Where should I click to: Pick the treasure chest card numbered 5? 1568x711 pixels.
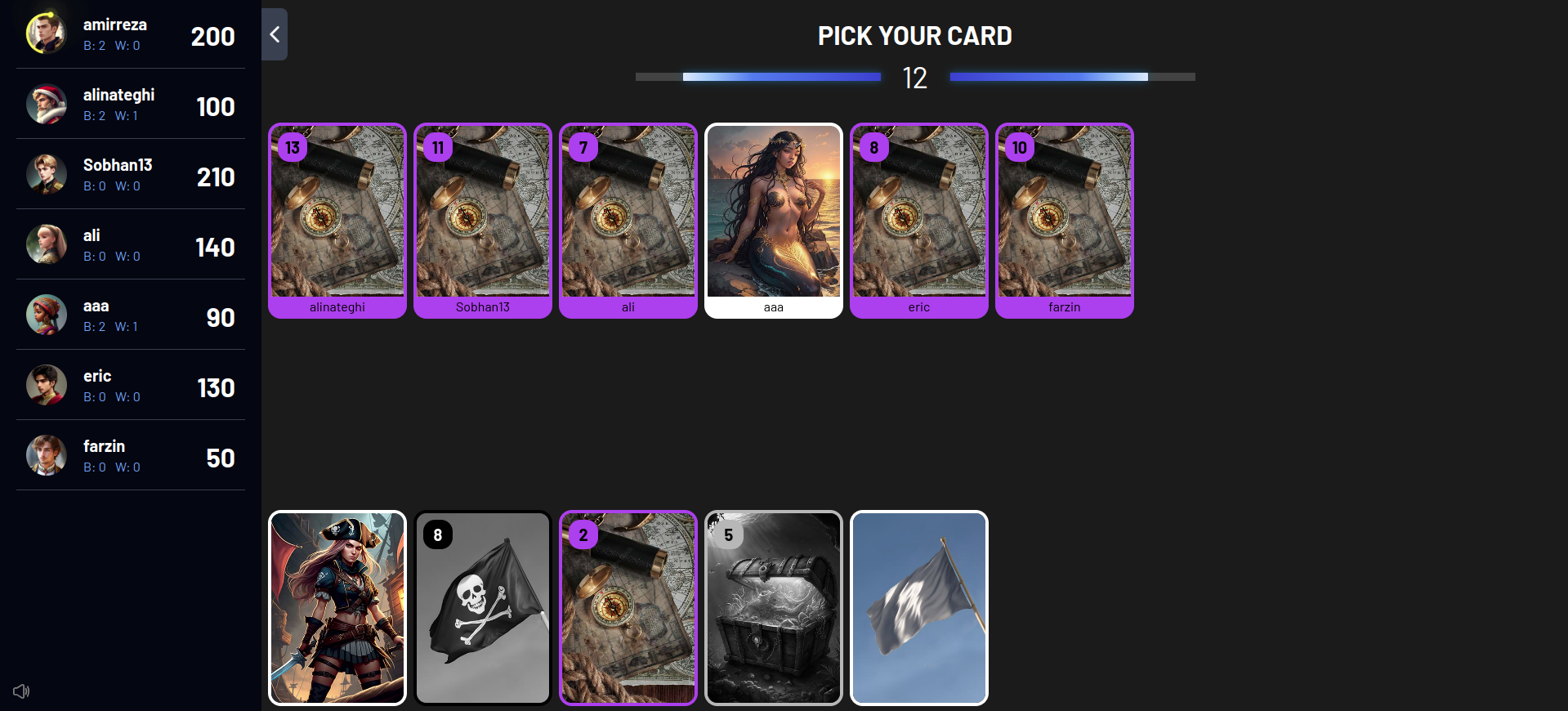(x=774, y=608)
